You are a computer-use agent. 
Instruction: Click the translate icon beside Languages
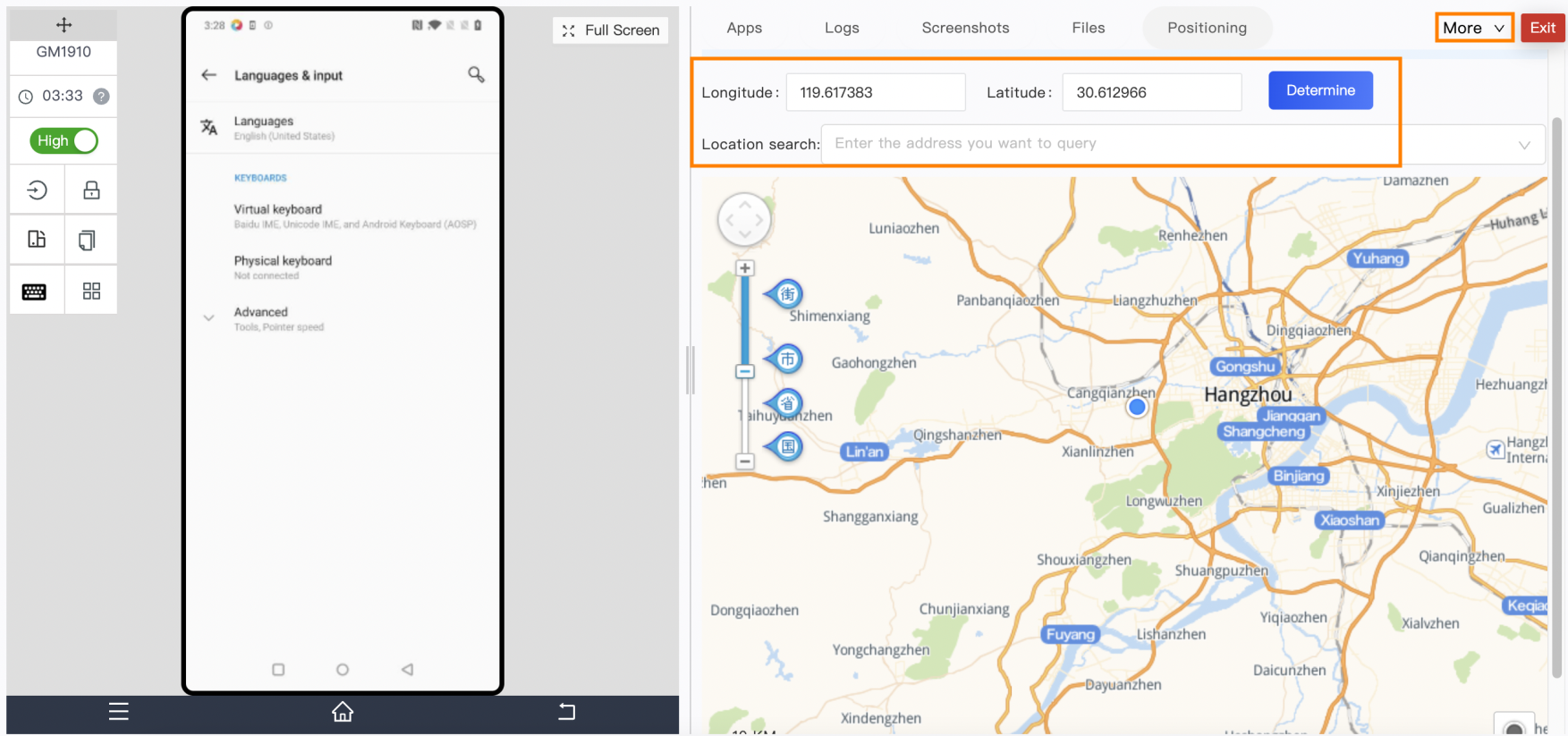[209, 127]
